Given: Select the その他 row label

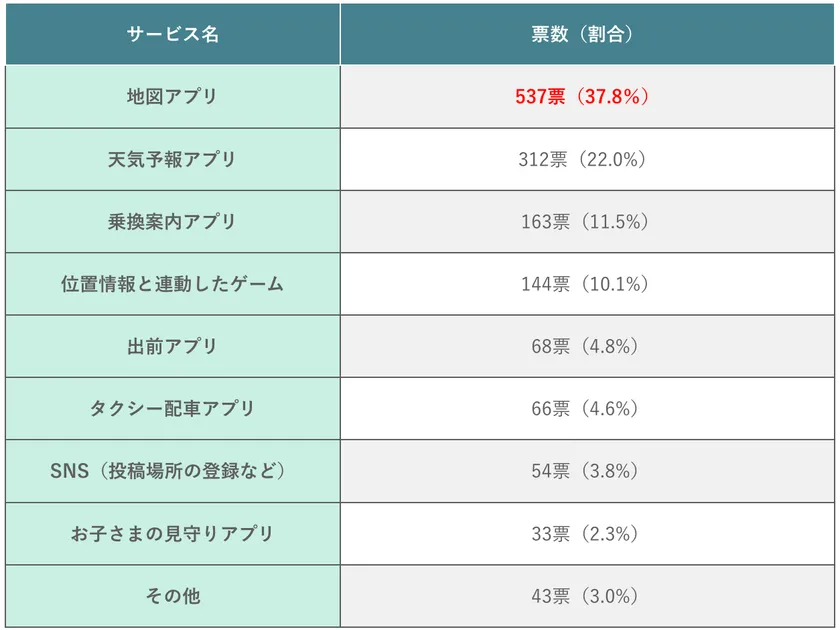Looking at the screenshot, I should point(172,597).
